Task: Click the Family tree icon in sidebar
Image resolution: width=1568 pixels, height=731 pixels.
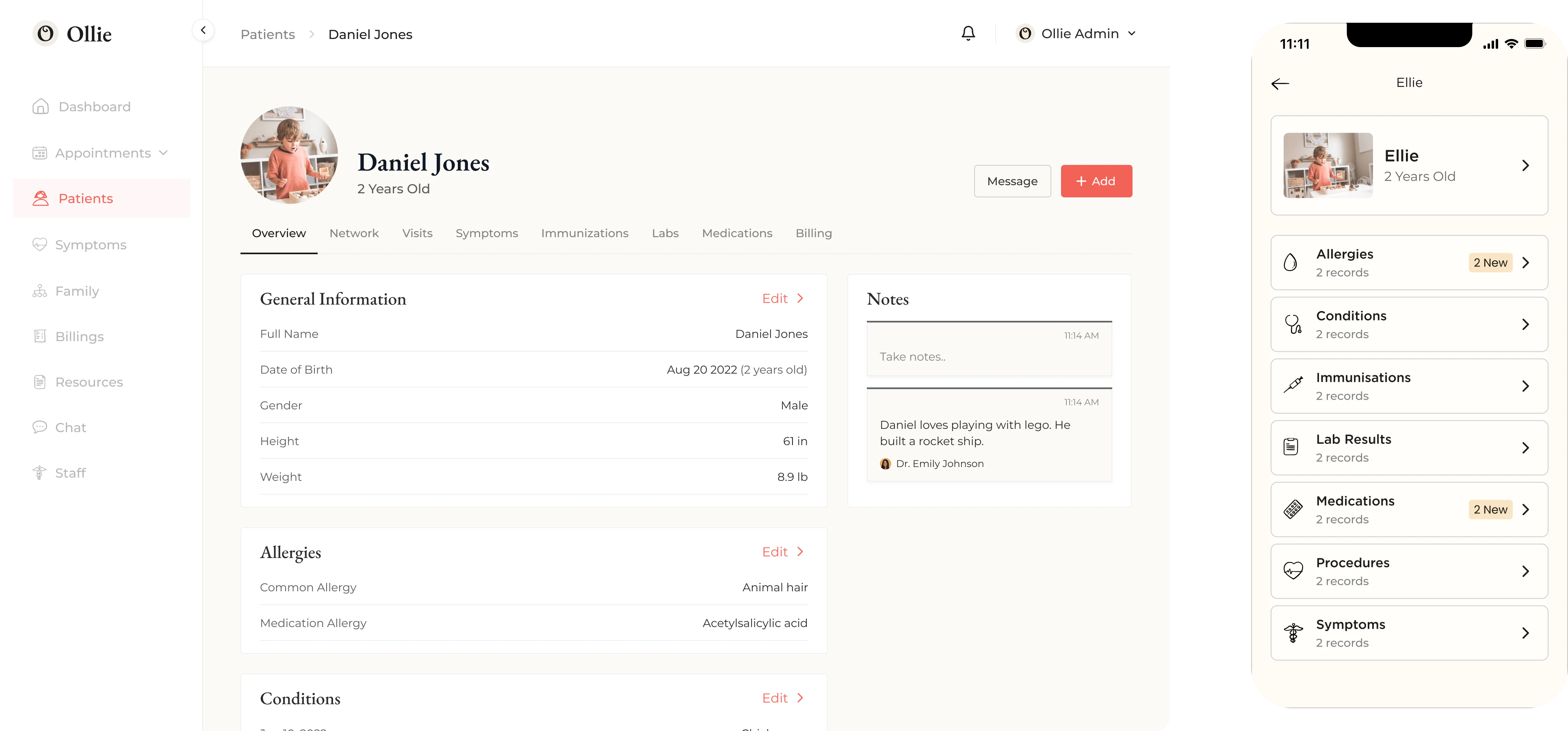Action: [x=39, y=291]
